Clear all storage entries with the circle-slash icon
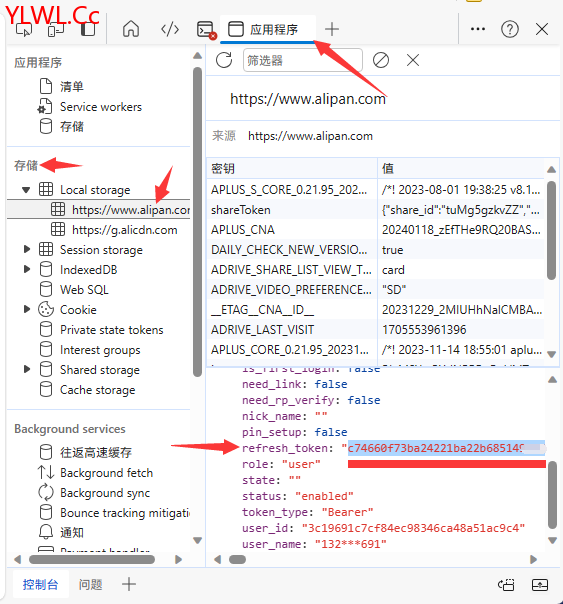 pos(381,60)
